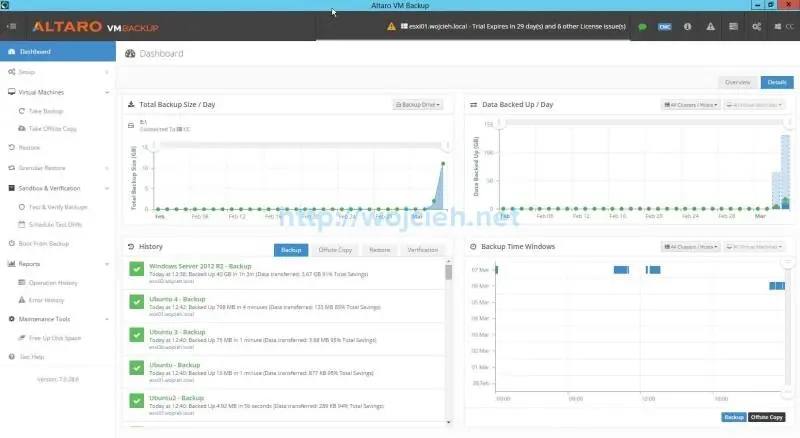
Task: Open the Windows Server 2012 R2 - Backup entry
Action: click(x=200, y=266)
